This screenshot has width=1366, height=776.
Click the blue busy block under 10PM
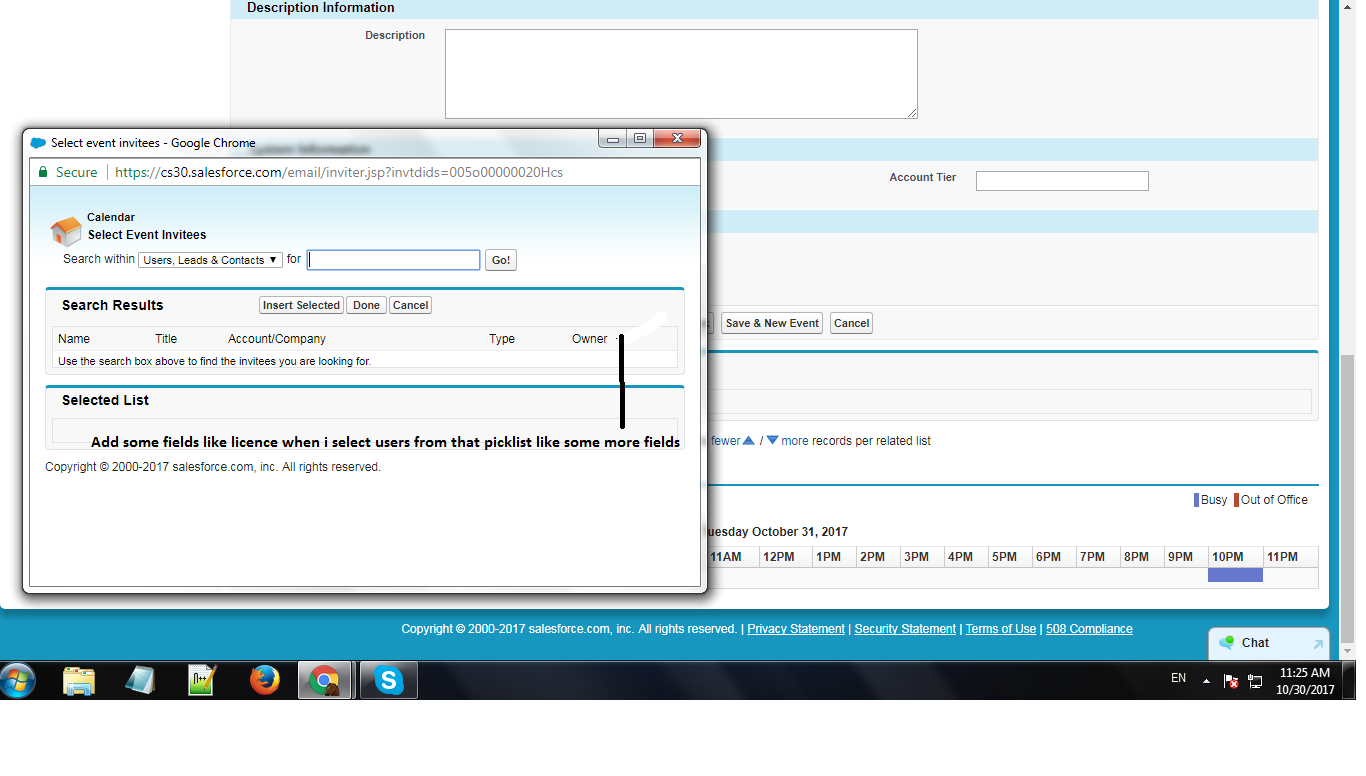click(1235, 575)
